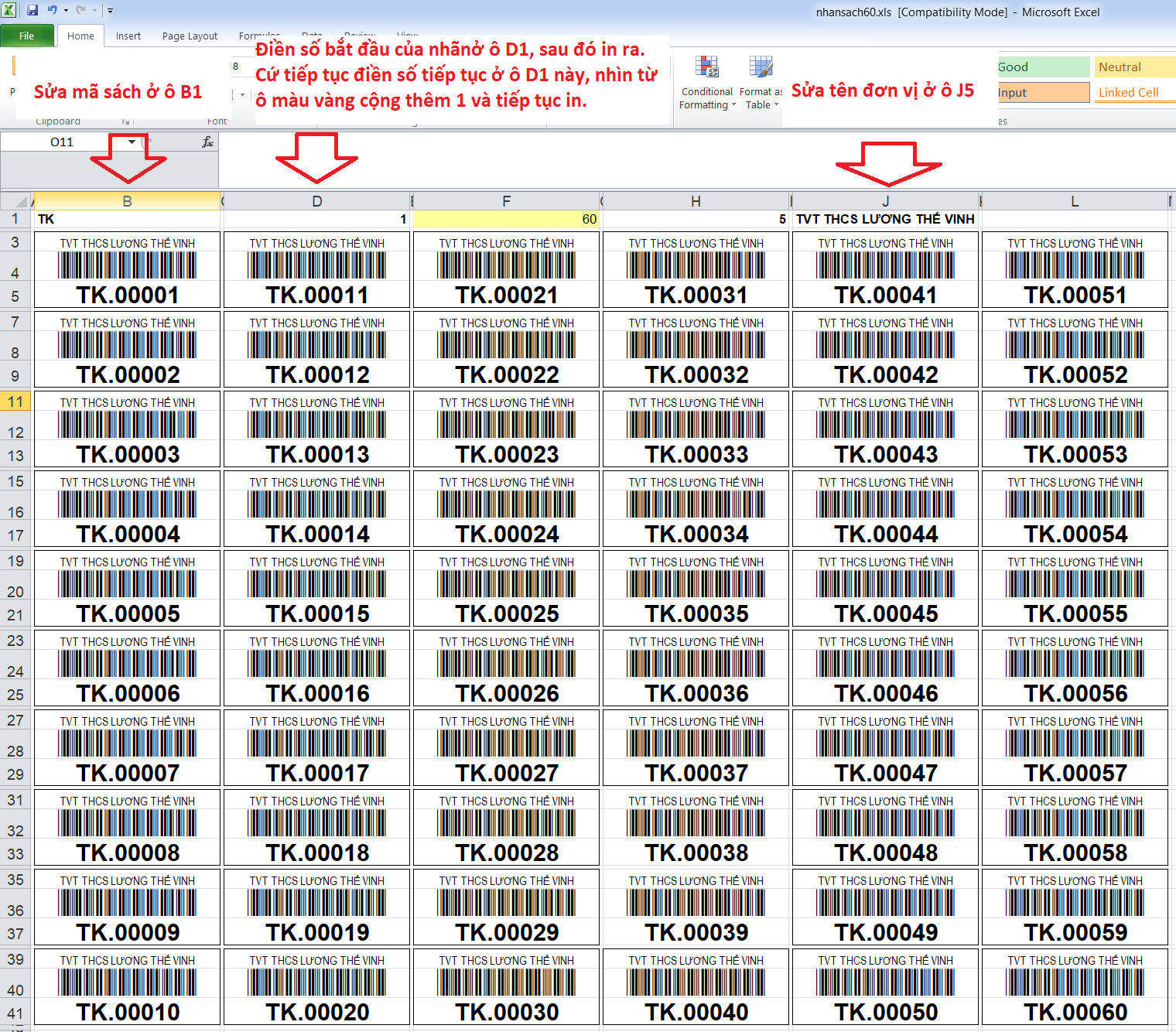The height and width of the screenshot is (1032, 1176).
Task: Click label code TK.00060
Action: click(1075, 1012)
